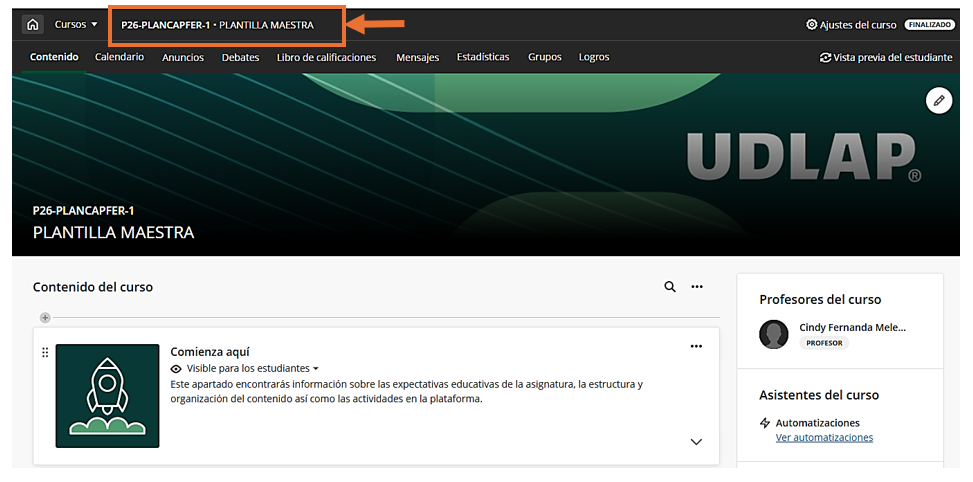This screenshot has width=973, height=482.
Task: Switch to the Calendario tab
Action: [119, 57]
